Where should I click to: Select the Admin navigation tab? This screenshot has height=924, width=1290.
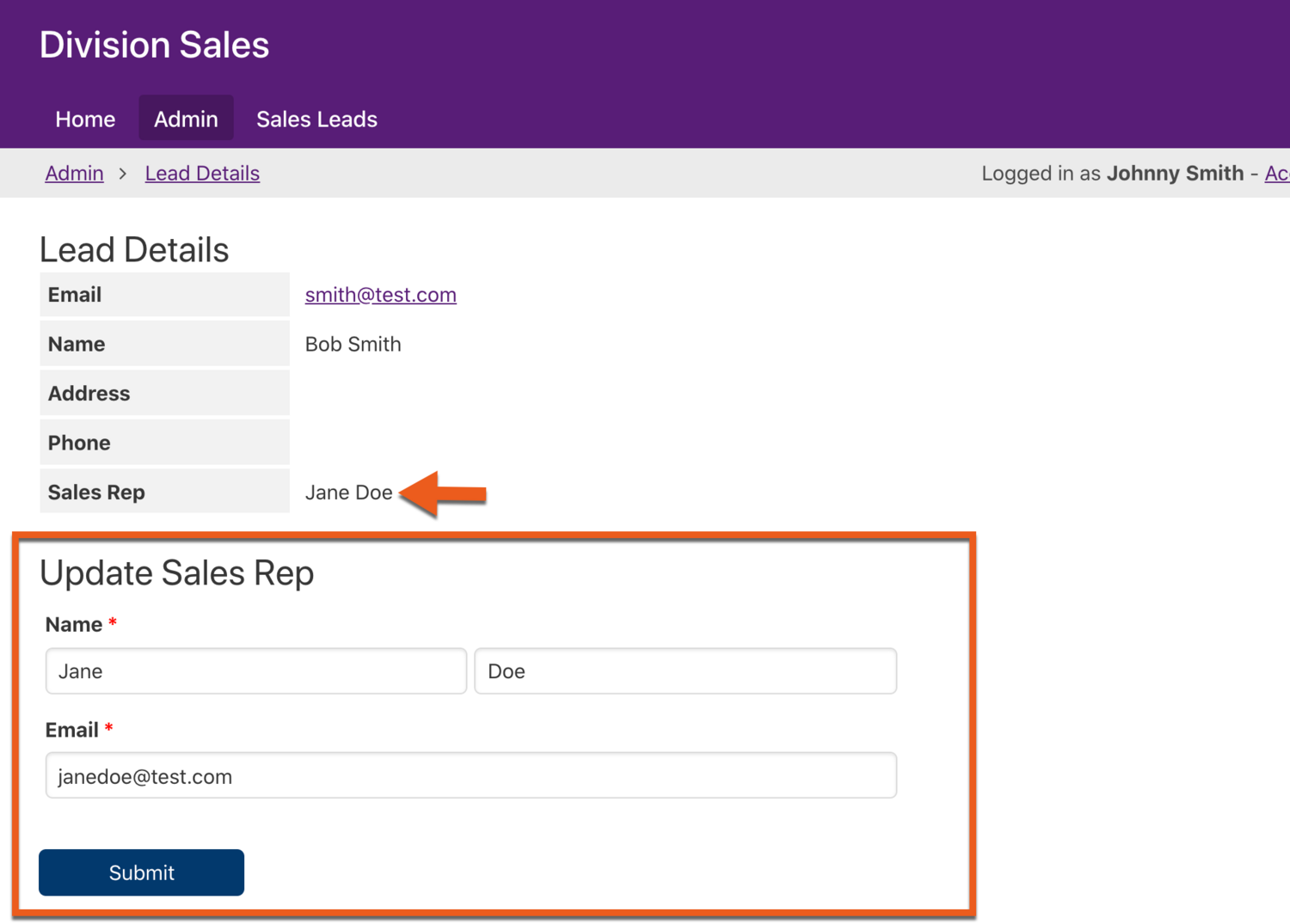186,119
